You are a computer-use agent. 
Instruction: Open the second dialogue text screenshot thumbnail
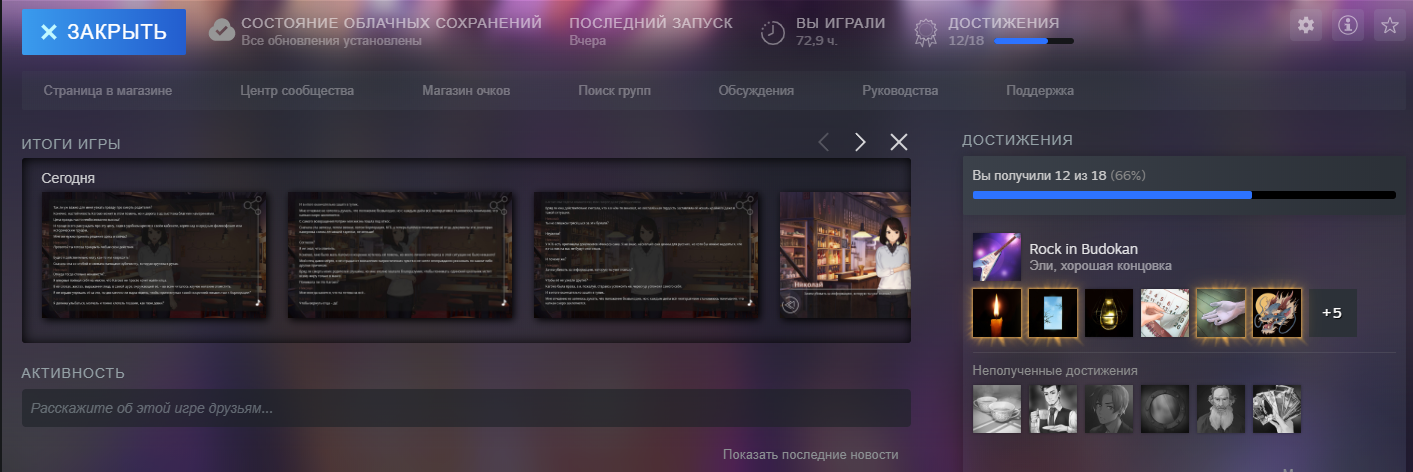tap(400, 255)
